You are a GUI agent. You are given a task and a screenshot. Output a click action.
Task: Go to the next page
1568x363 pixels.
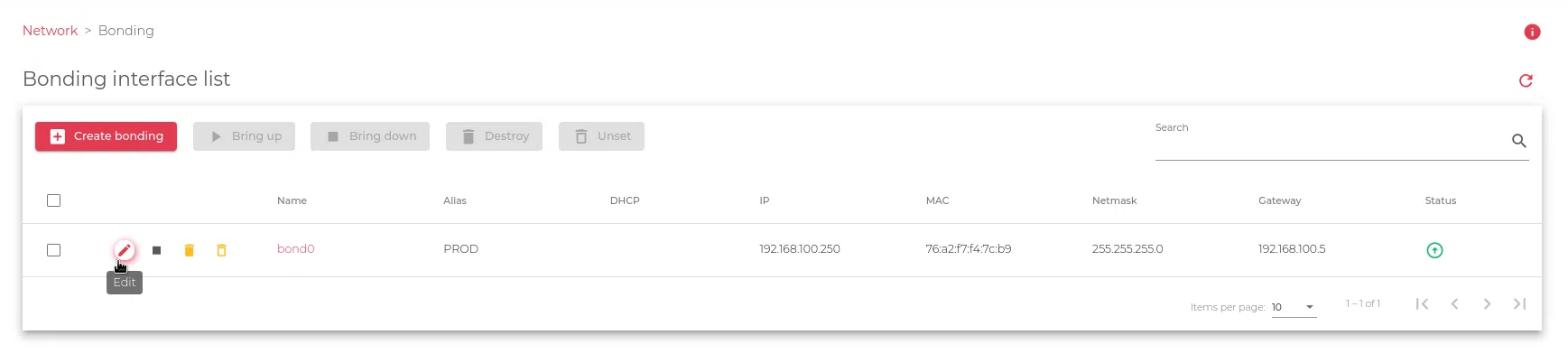click(1487, 304)
